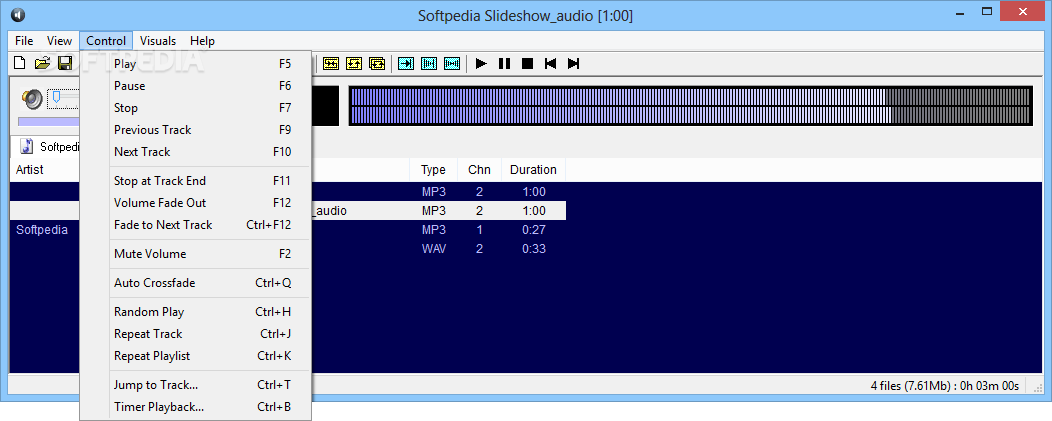This screenshot has height=421, width=1052.
Task: Select the highlighted _audio track row
Action: click(x=437, y=211)
